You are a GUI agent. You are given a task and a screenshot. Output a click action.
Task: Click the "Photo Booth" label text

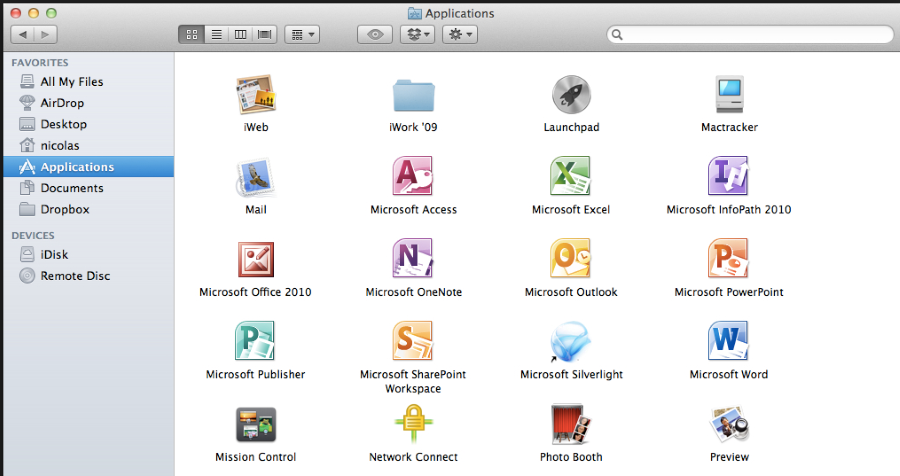[571, 457]
